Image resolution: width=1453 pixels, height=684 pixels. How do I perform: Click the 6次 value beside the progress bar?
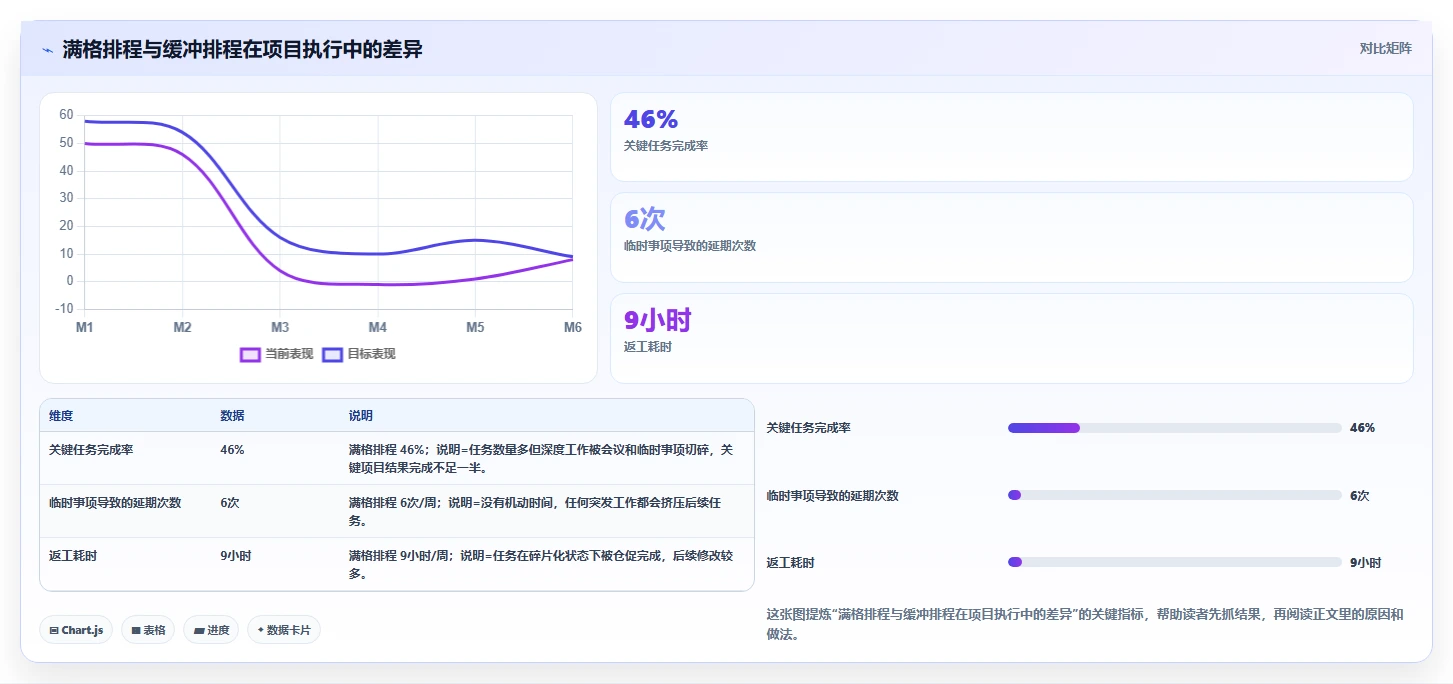pos(1360,496)
